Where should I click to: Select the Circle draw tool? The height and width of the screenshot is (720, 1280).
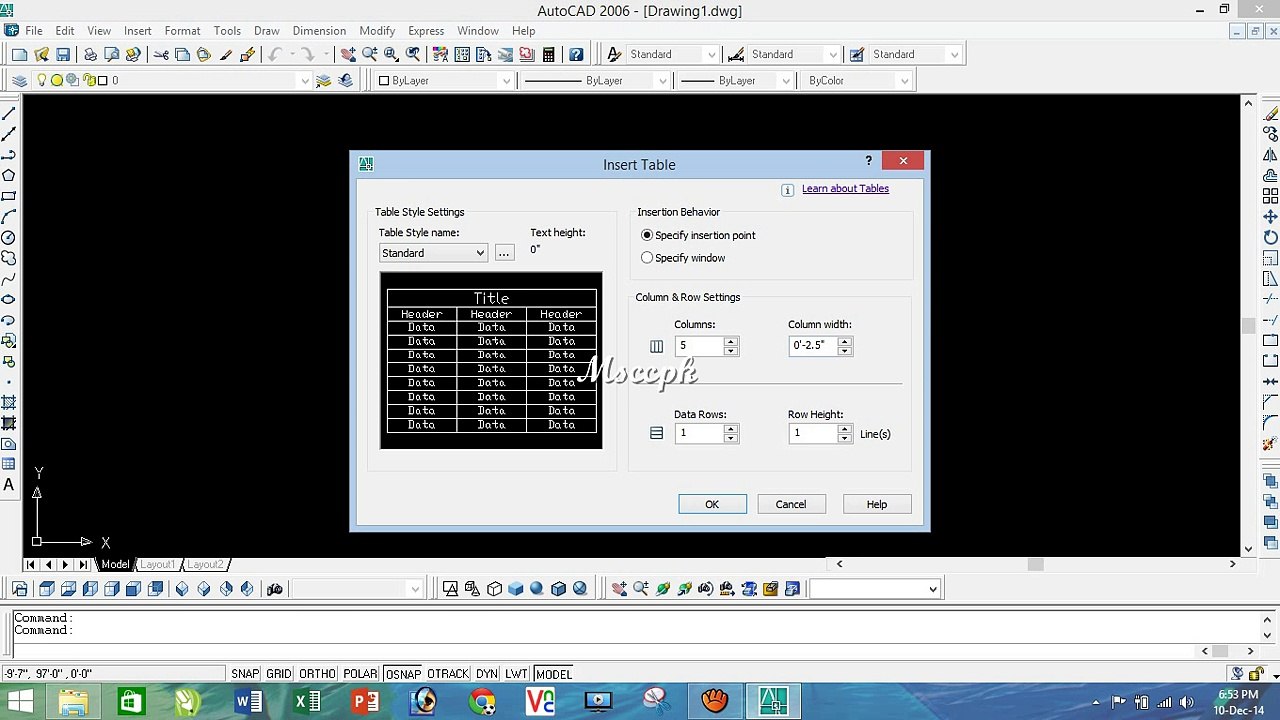9,237
